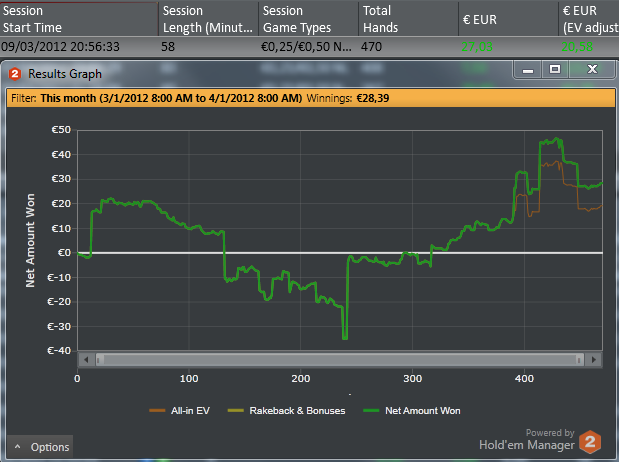Click the 27,03 EUR winnings cell
This screenshot has height=462, width=619.
[x=477, y=47]
